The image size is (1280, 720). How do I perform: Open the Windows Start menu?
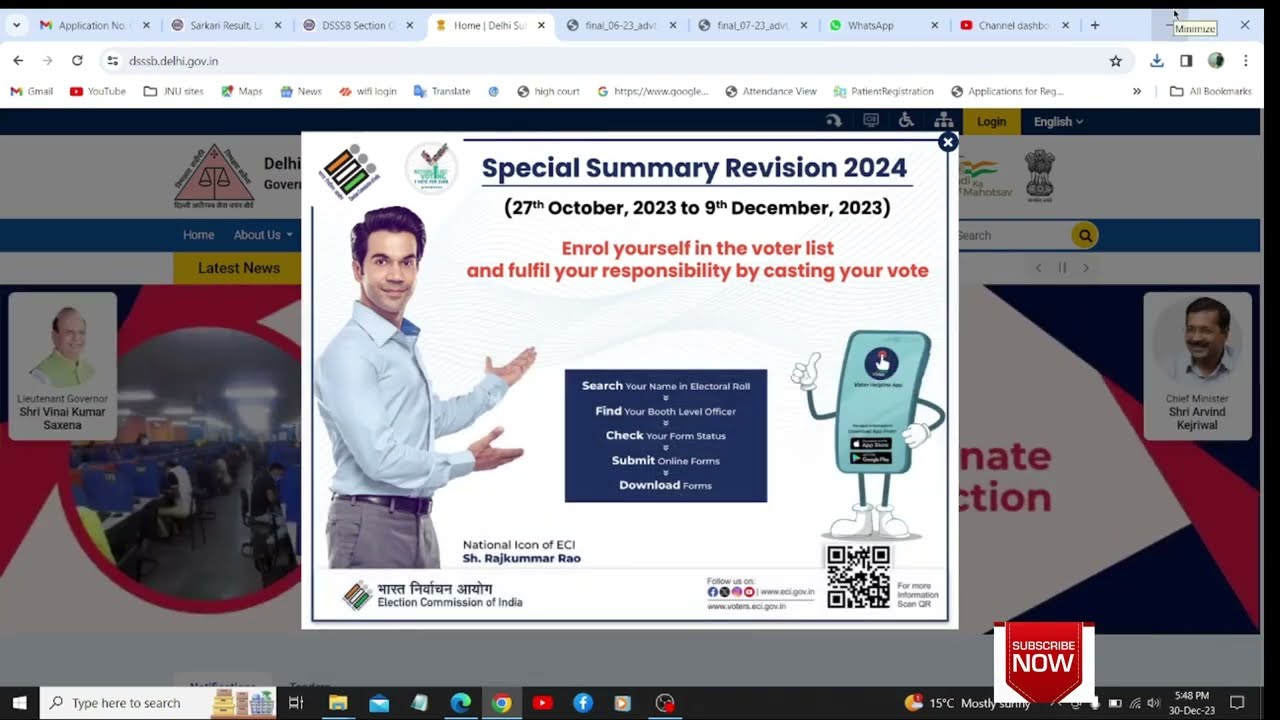[19, 703]
